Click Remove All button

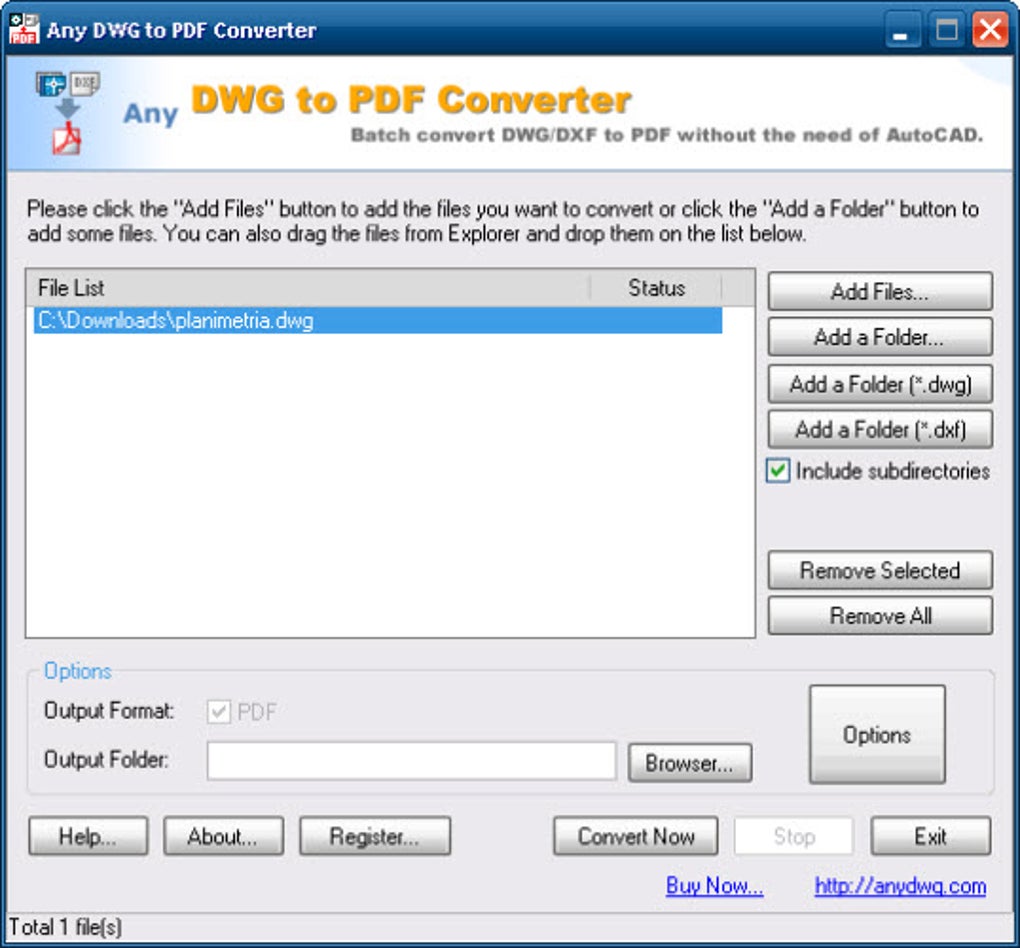(x=880, y=616)
